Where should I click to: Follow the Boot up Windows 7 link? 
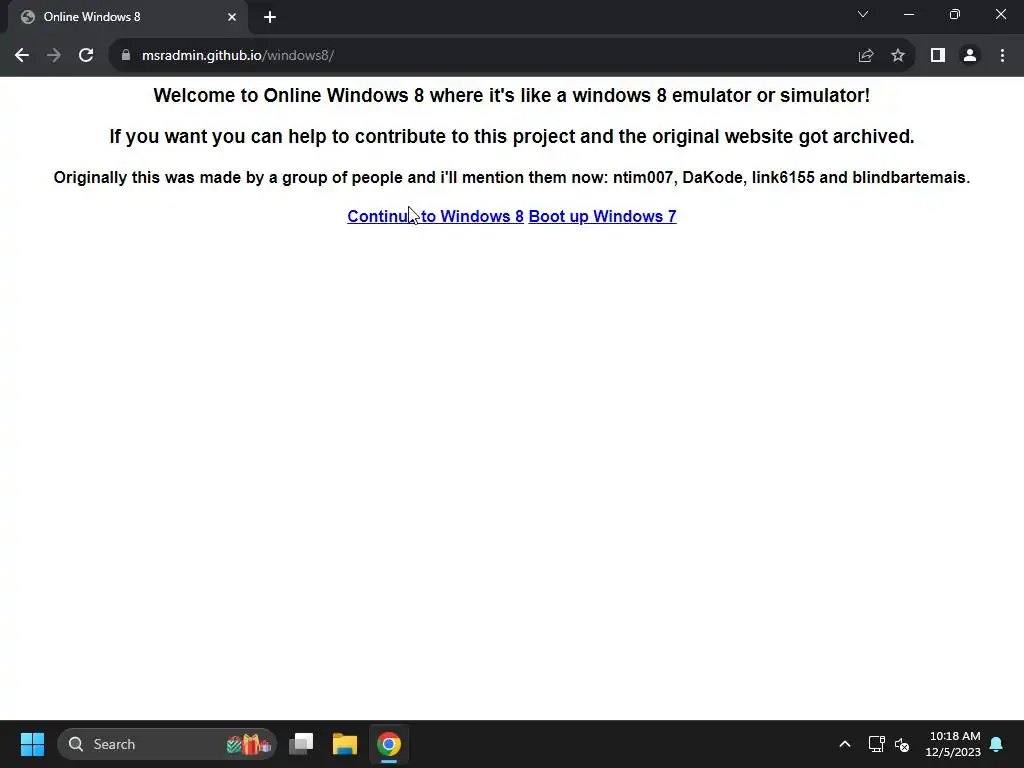602,216
